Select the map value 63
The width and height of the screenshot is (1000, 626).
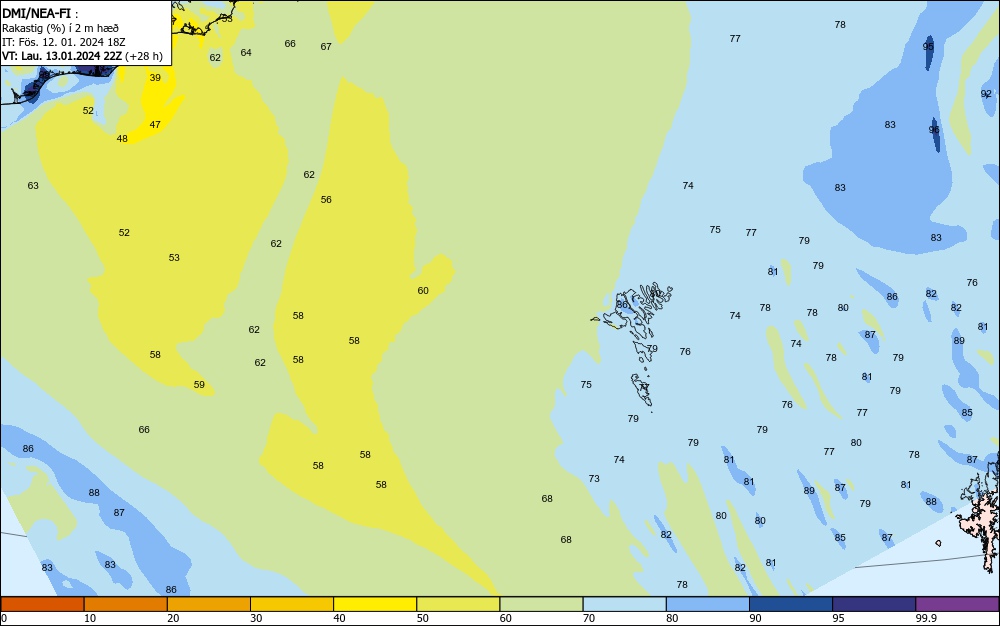pos(33,186)
